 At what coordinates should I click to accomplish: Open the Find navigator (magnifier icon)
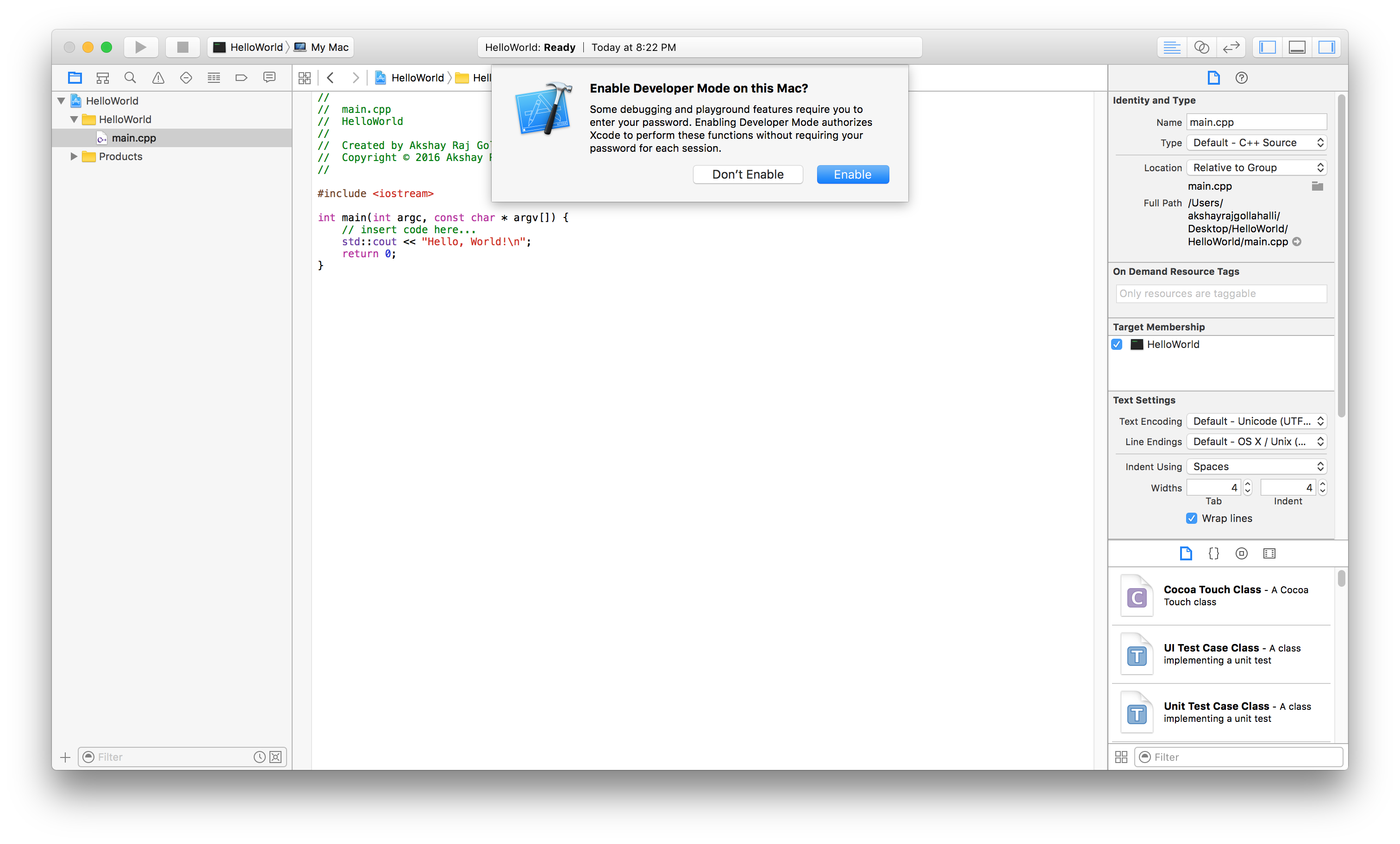pyautogui.click(x=130, y=78)
